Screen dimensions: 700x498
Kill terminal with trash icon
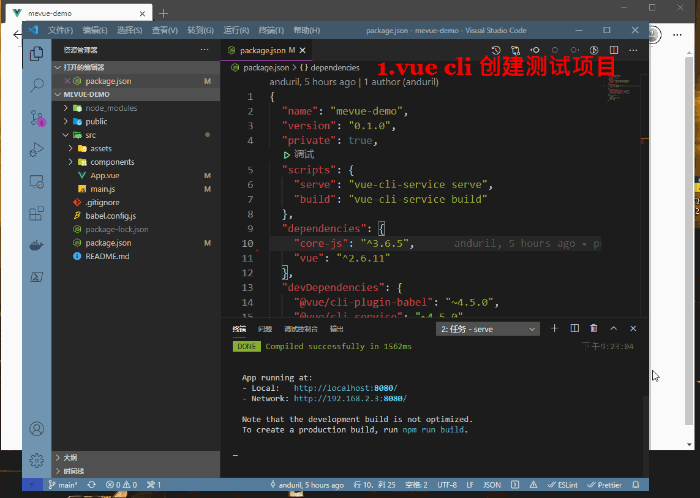(594, 328)
